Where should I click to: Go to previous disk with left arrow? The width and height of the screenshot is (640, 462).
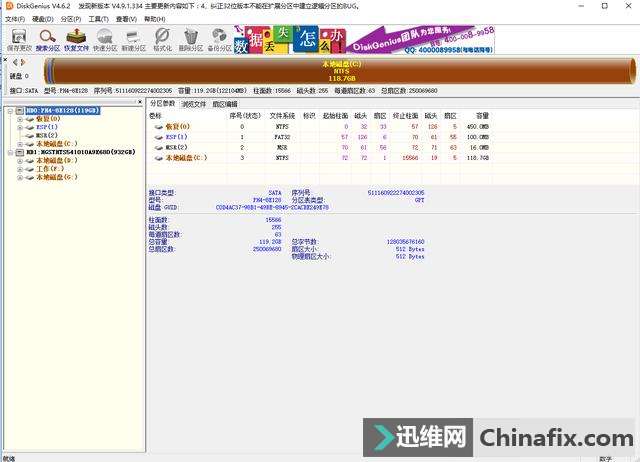point(15,62)
